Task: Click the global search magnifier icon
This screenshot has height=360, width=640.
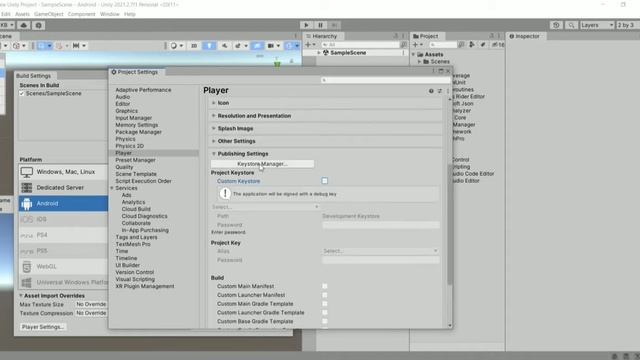Action: 571,25
